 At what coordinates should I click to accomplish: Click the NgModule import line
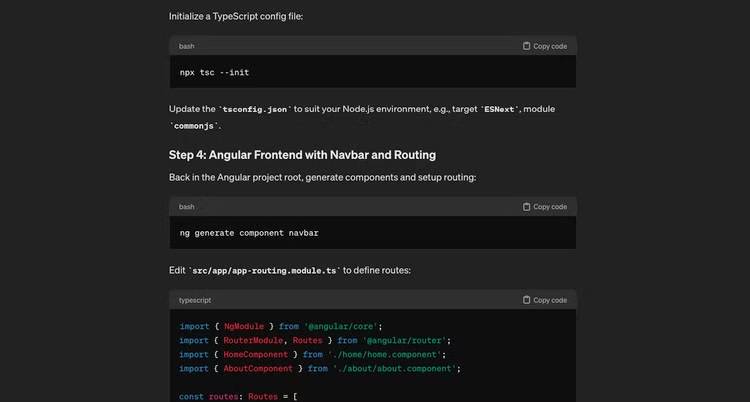(x=281, y=326)
